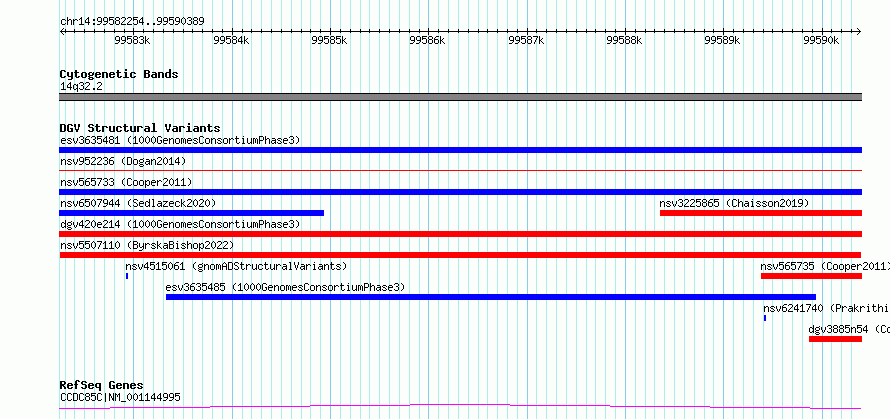Open the nsv952236 (Dogan2014) label
The height and width of the screenshot is (419, 890).
(x=123, y=161)
